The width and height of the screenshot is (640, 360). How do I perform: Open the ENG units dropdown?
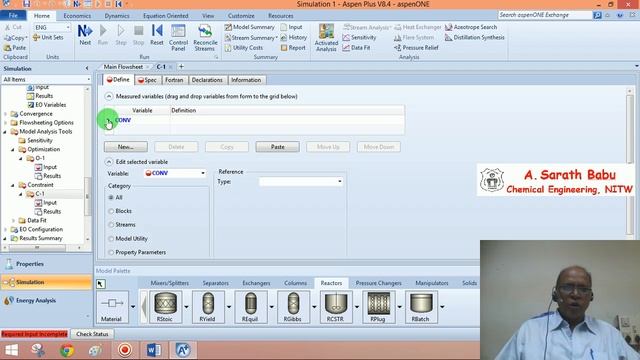[68, 27]
